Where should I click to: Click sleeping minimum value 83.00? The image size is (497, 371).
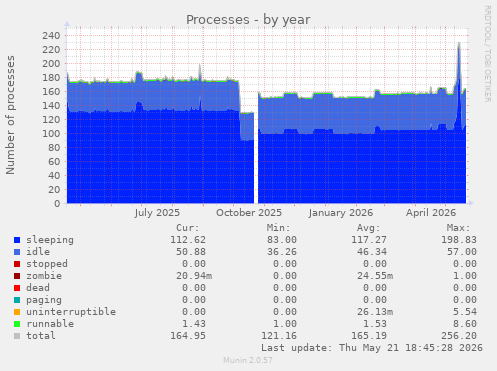click(x=281, y=240)
